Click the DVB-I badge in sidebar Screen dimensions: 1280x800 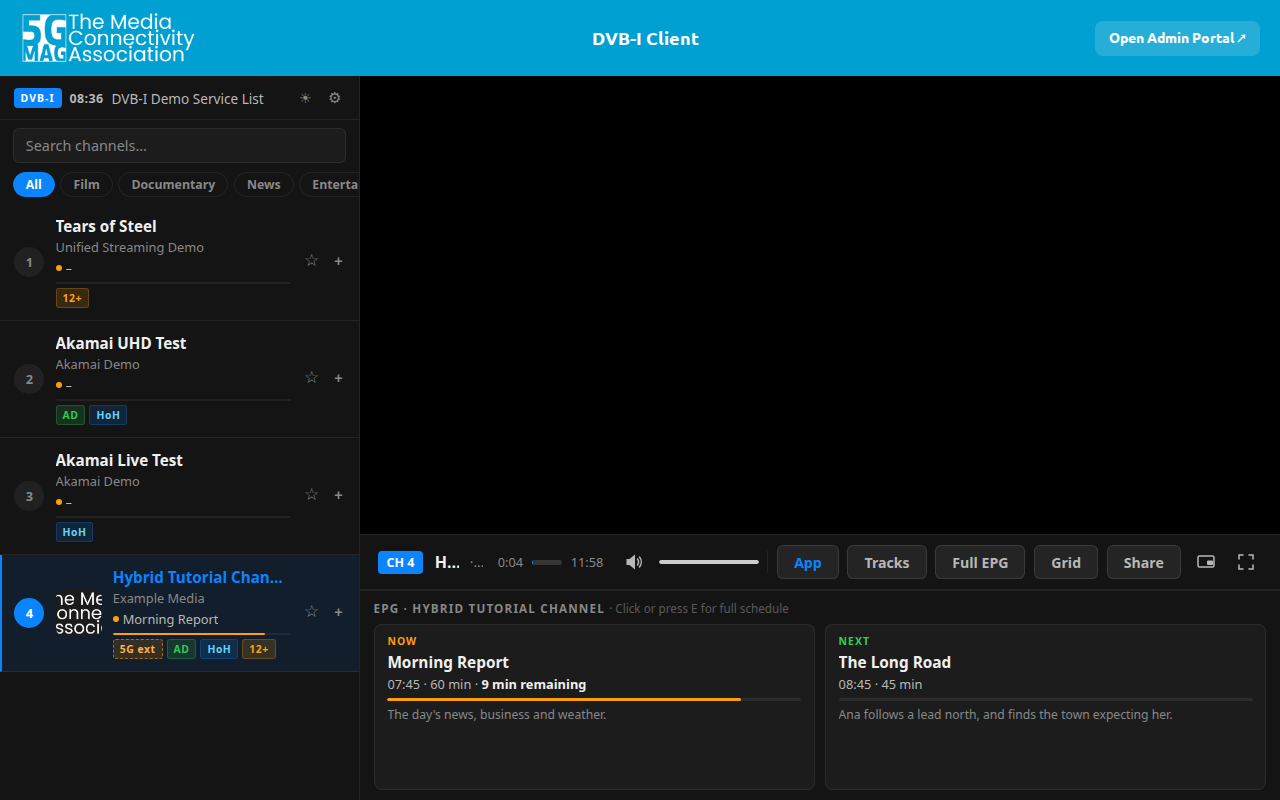(38, 98)
